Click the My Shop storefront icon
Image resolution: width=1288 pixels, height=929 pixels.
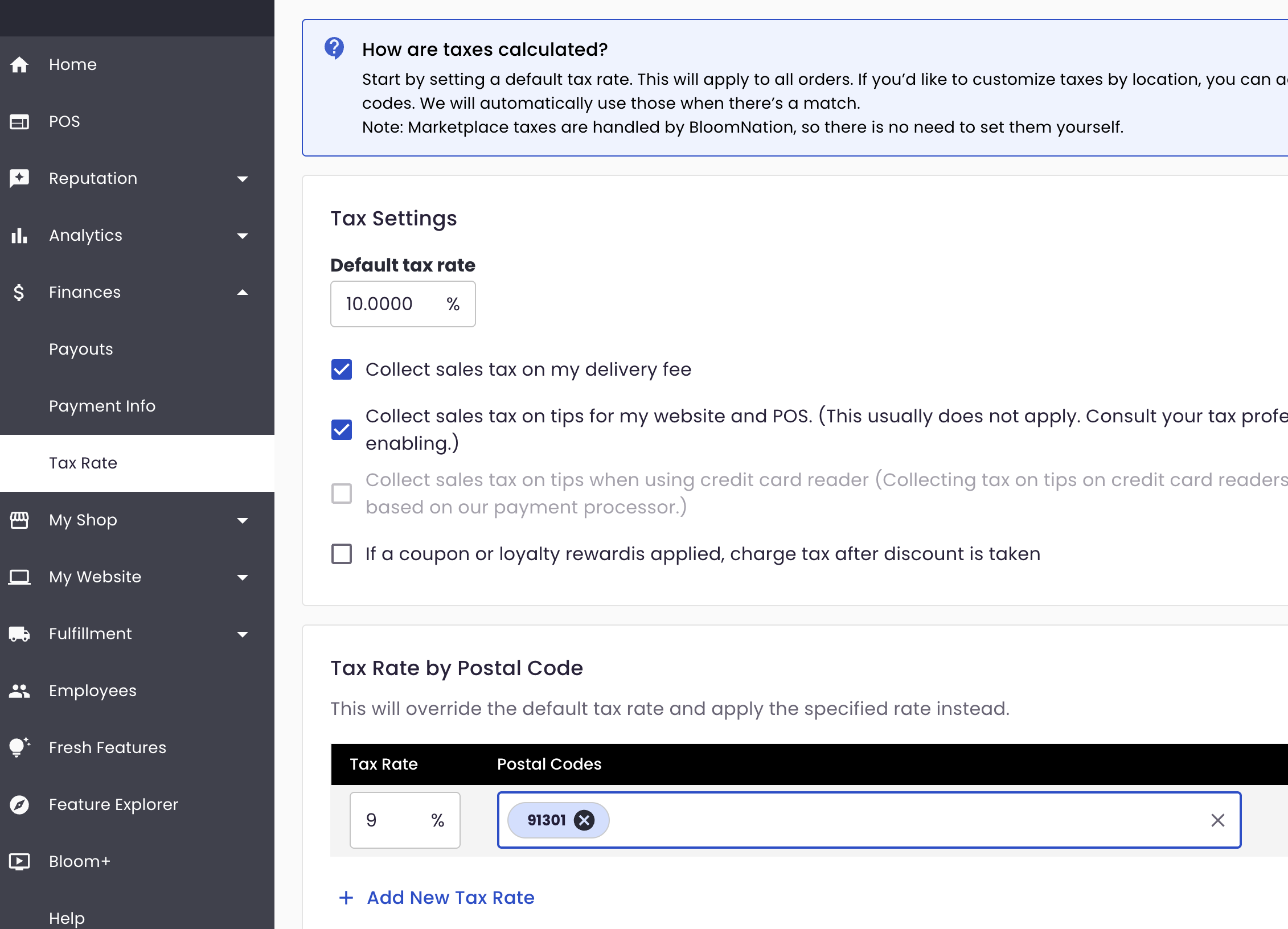click(x=19, y=520)
